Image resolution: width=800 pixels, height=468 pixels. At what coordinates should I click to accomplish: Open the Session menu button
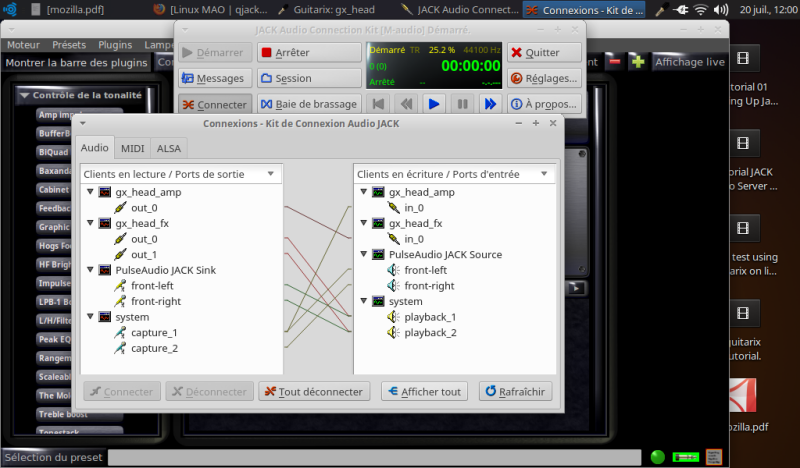(x=309, y=79)
